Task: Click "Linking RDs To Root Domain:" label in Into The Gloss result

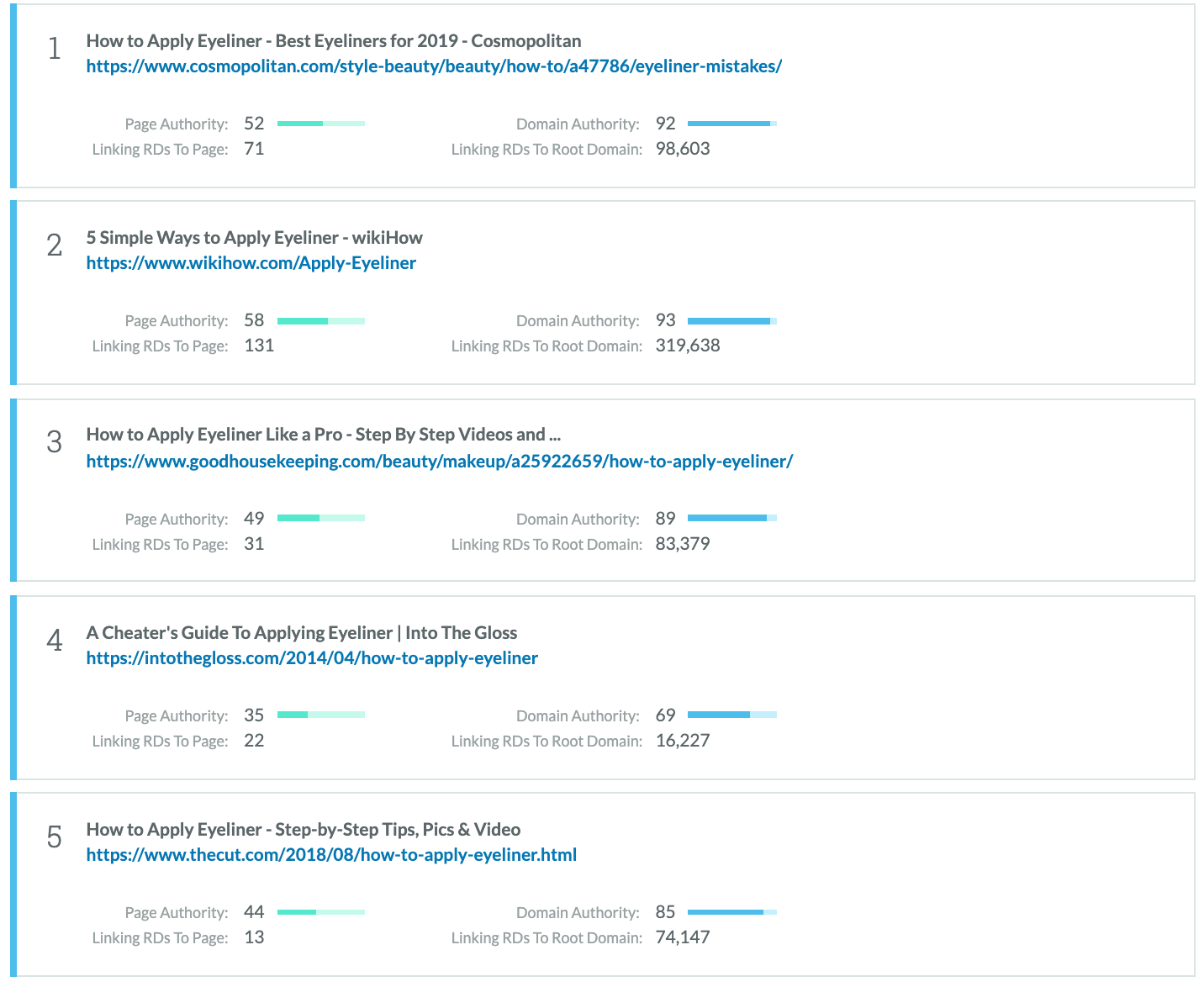Action: point(547,742)
